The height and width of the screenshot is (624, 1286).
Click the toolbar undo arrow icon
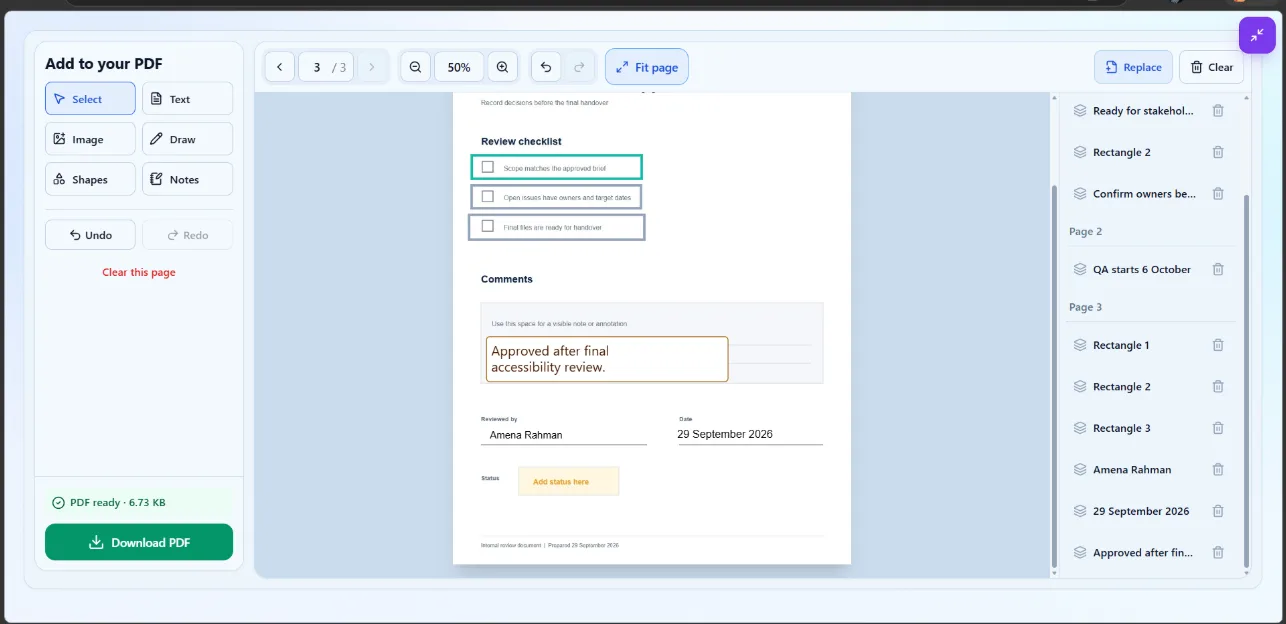pyautogui.click(x=546, y=67)
